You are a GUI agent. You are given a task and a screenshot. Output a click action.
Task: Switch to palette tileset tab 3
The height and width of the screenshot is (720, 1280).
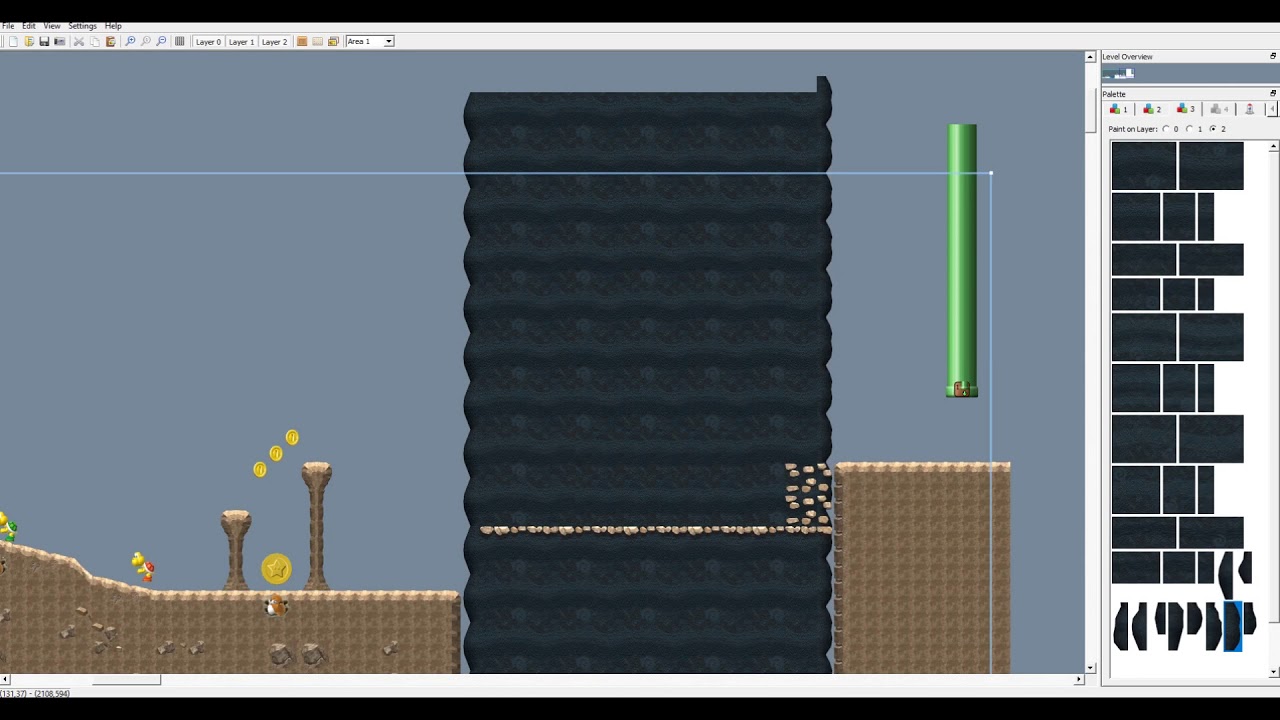click(1185, 109)
